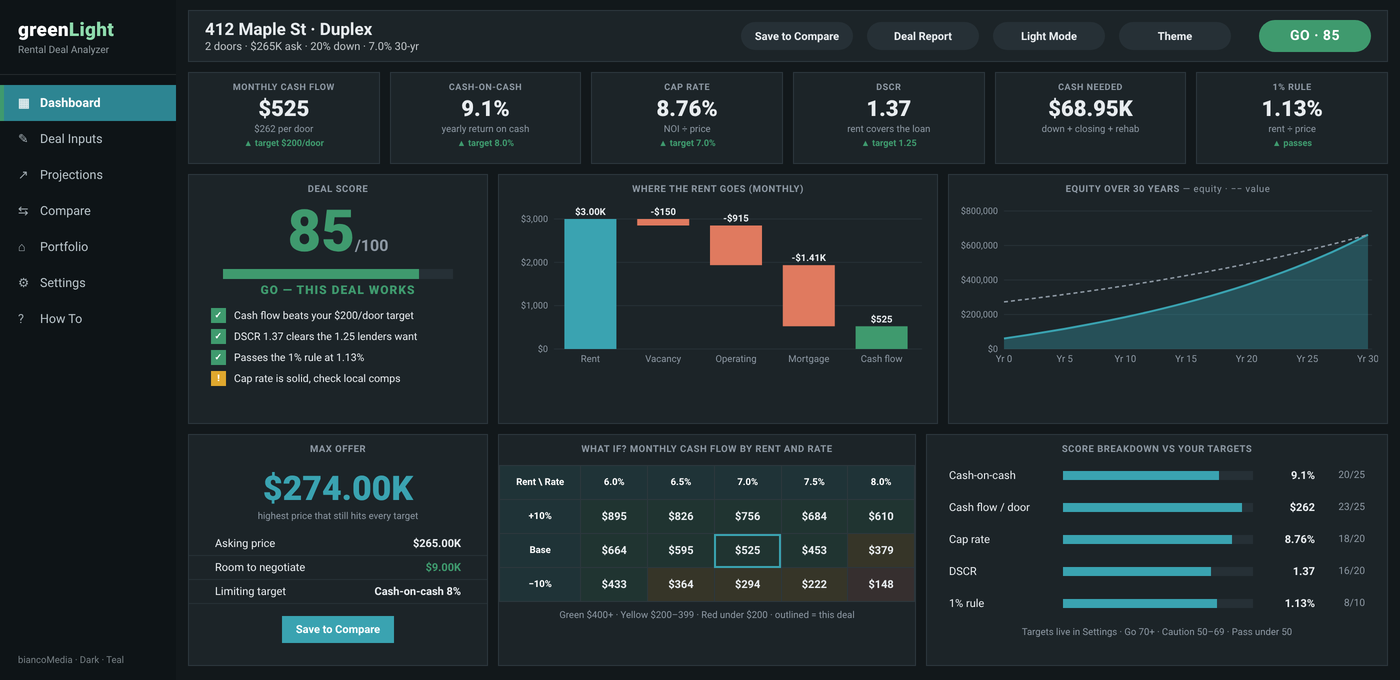The width and height of the screenshot is (1400, 680).
Task: Open the Dashboard menu item
Action: 88,103
